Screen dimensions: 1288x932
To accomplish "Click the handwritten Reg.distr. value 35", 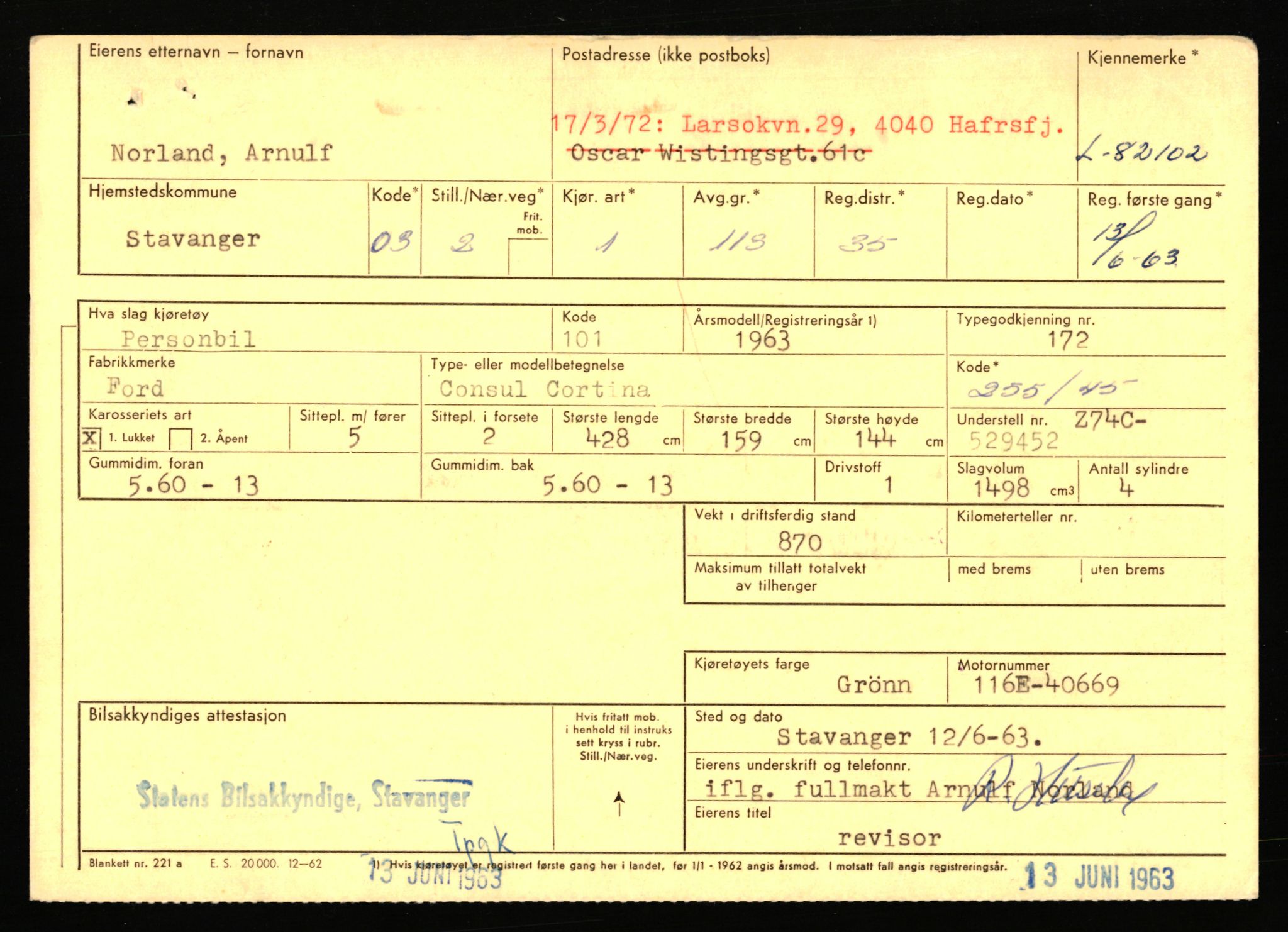I will tap(867, 242).
